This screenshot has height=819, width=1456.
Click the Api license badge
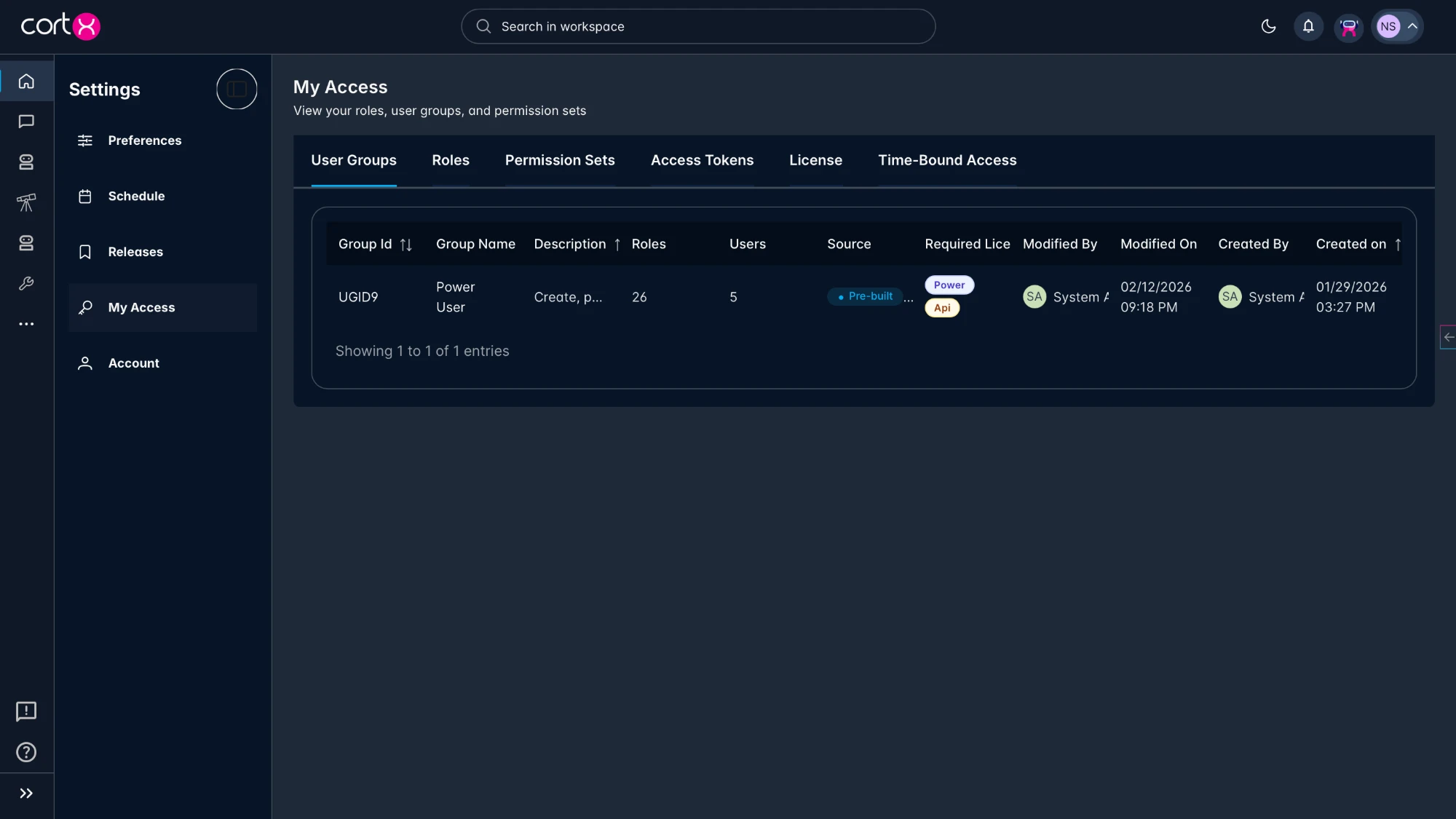pos(942,308)
